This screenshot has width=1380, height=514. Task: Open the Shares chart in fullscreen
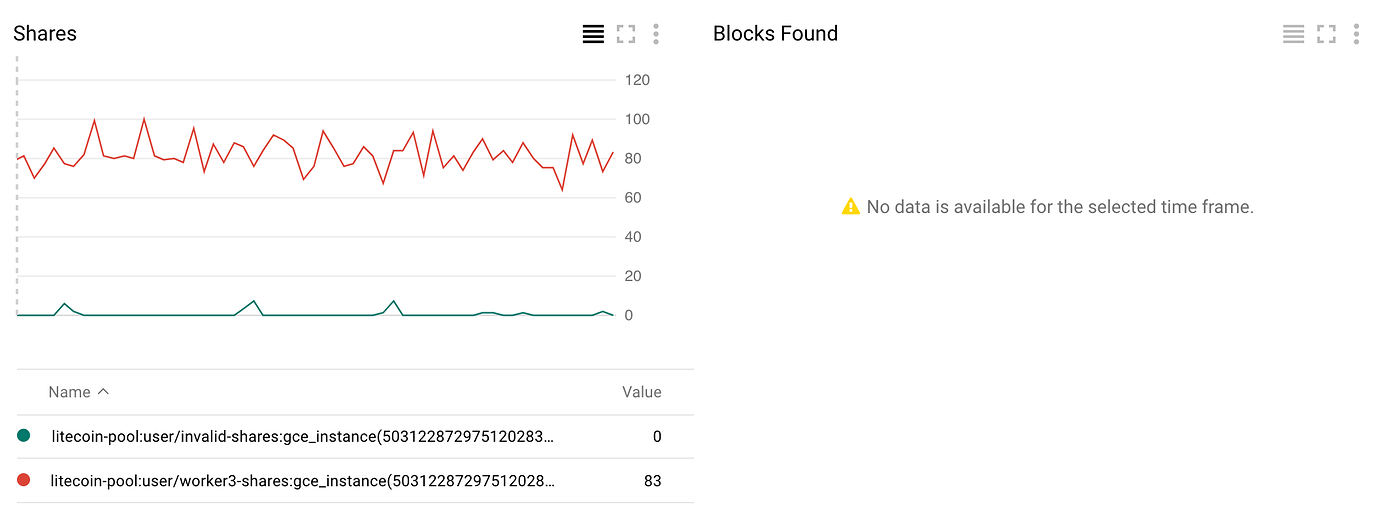click(x=626, y=34)
